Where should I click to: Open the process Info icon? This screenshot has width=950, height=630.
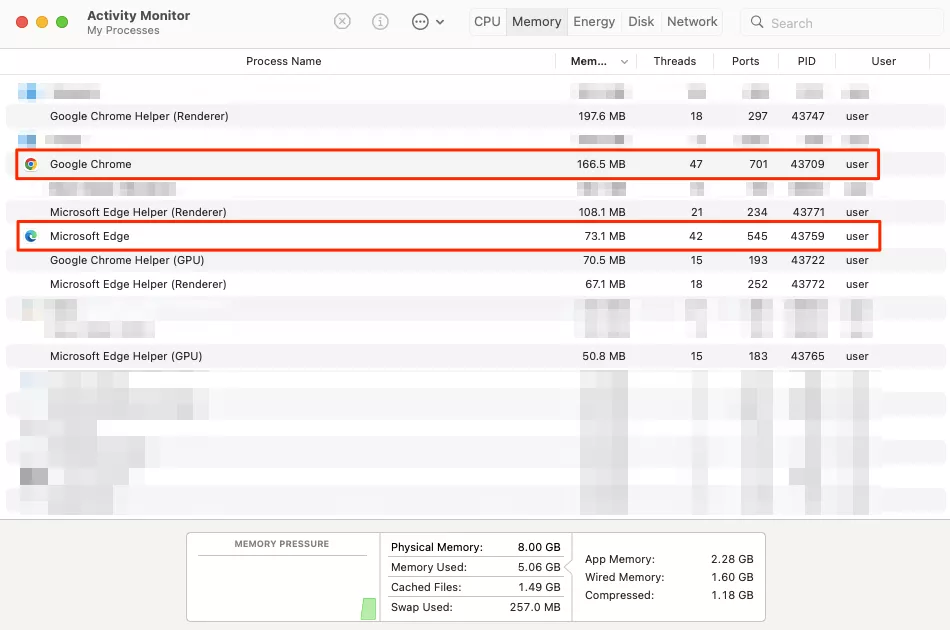[380, 21]
